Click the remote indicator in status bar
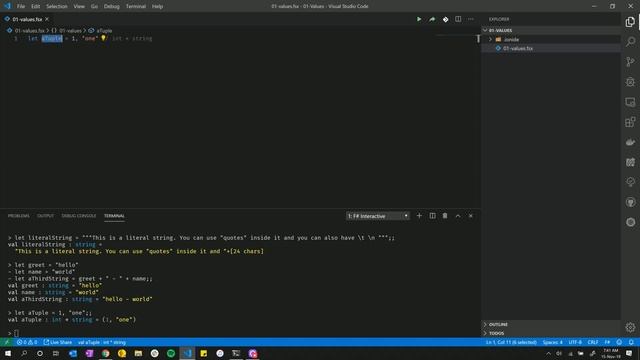The width and height of the screenshot is (640, 360). (x=7, y=342)
